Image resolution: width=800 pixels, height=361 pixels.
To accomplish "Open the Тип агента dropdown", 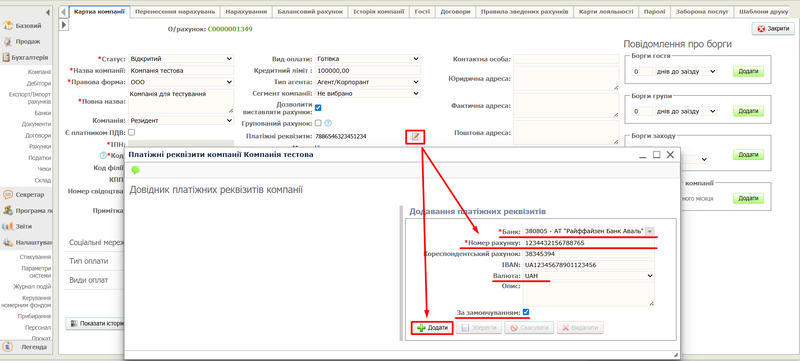I will click(x=368, y=82).
